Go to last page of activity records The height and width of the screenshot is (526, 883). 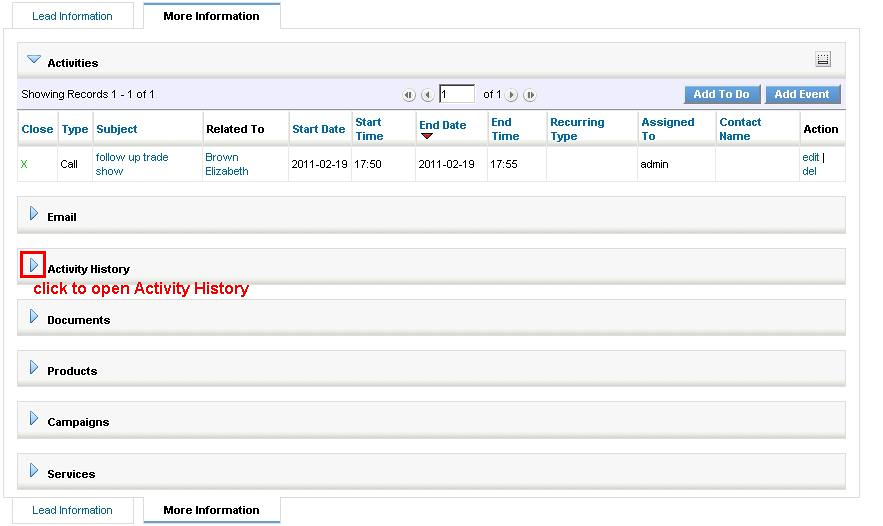pos(529,95)
